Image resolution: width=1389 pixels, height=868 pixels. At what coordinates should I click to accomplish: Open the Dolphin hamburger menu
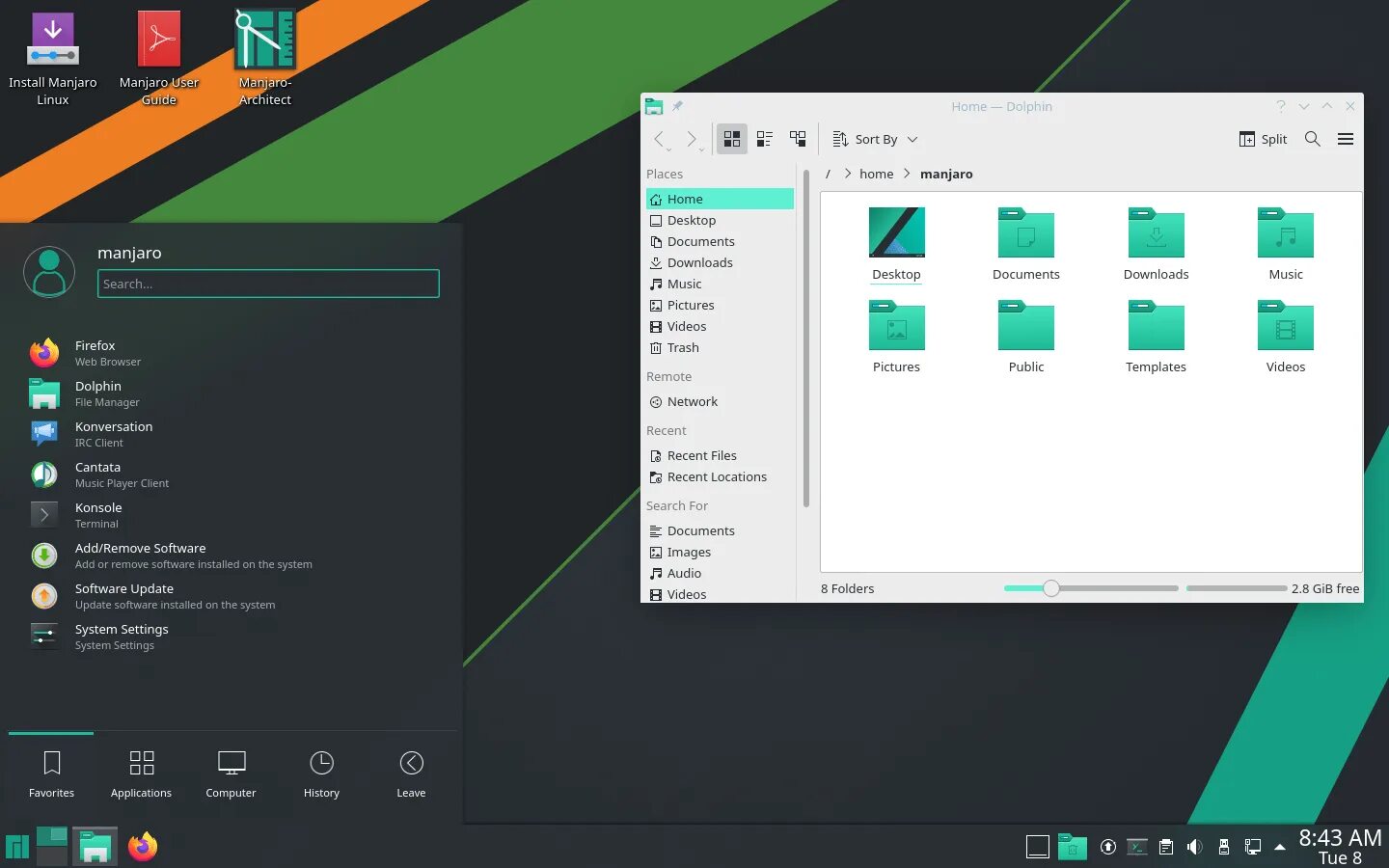pos(1346,139)
